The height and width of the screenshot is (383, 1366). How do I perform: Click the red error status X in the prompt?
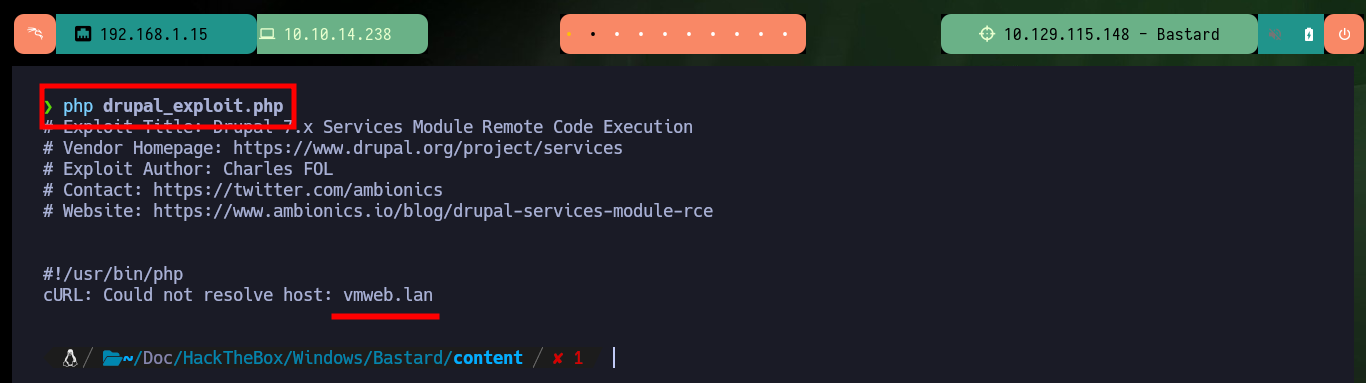coord(557,358)
